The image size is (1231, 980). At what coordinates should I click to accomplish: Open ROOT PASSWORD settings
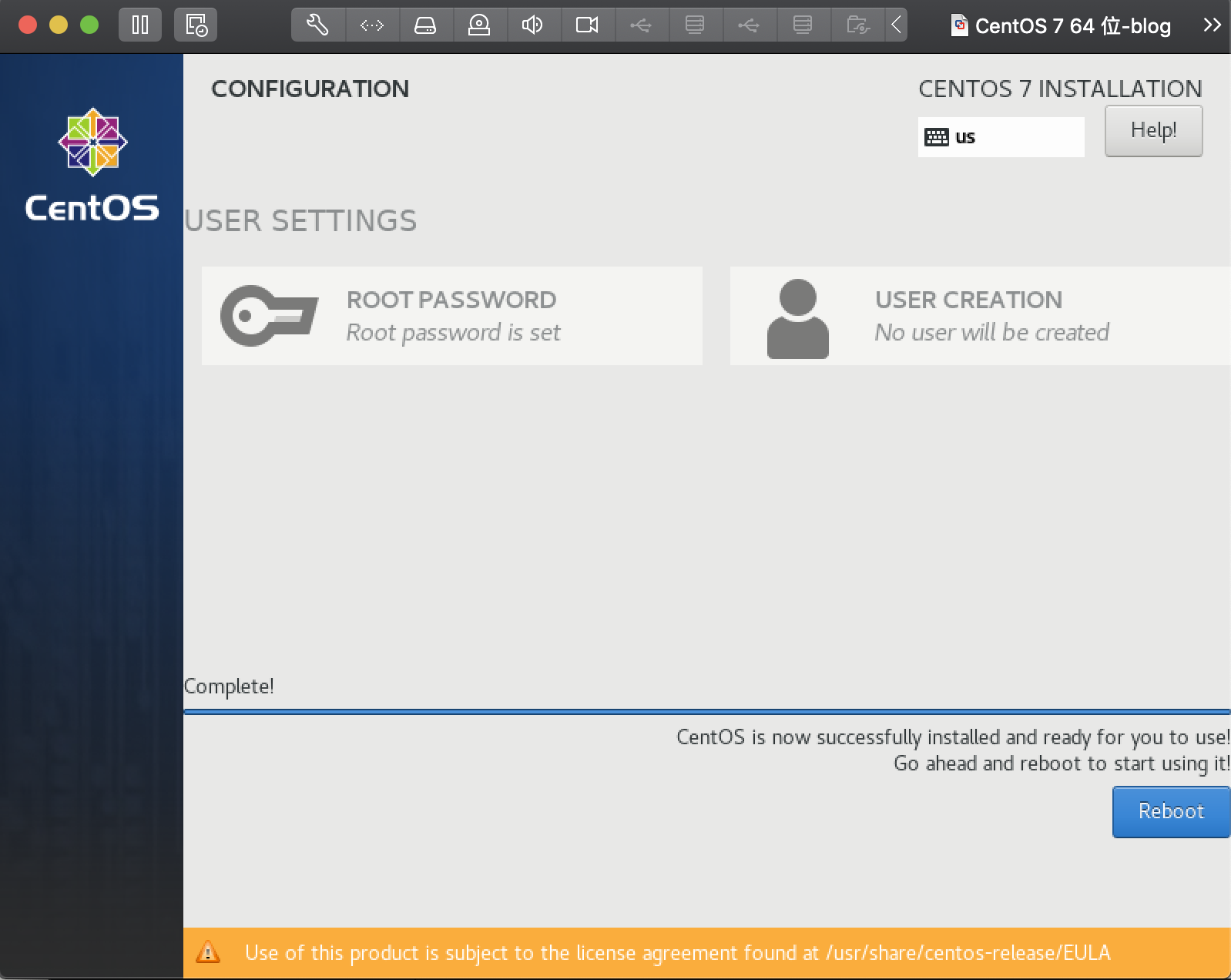point(452,316)
